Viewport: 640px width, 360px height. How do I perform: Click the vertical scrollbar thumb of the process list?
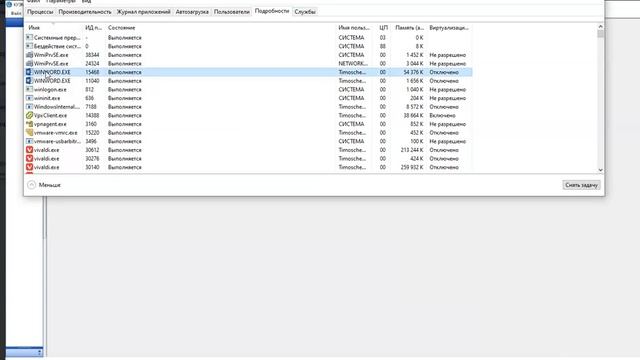(600, 34)
